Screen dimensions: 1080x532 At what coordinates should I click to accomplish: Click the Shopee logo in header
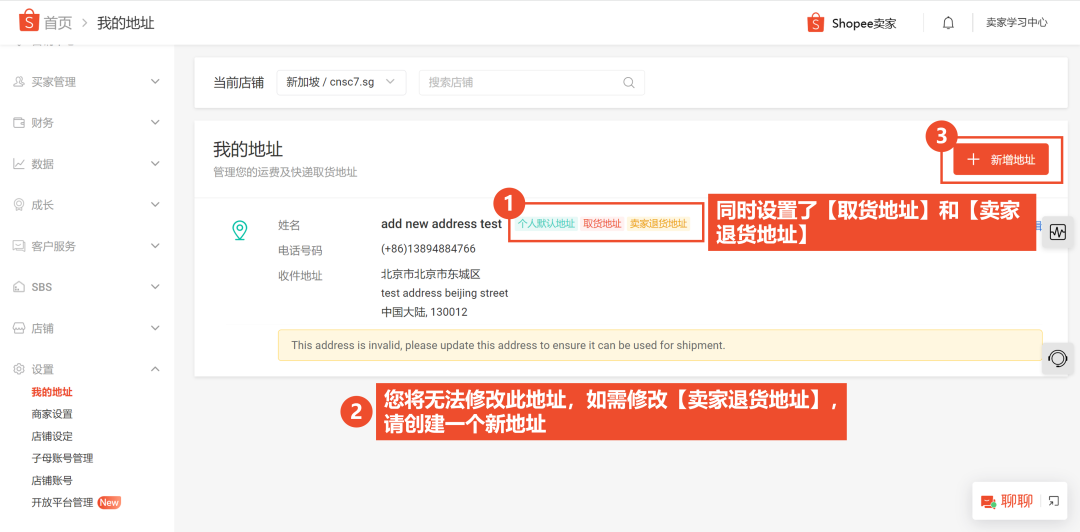(x=28, y=21)
